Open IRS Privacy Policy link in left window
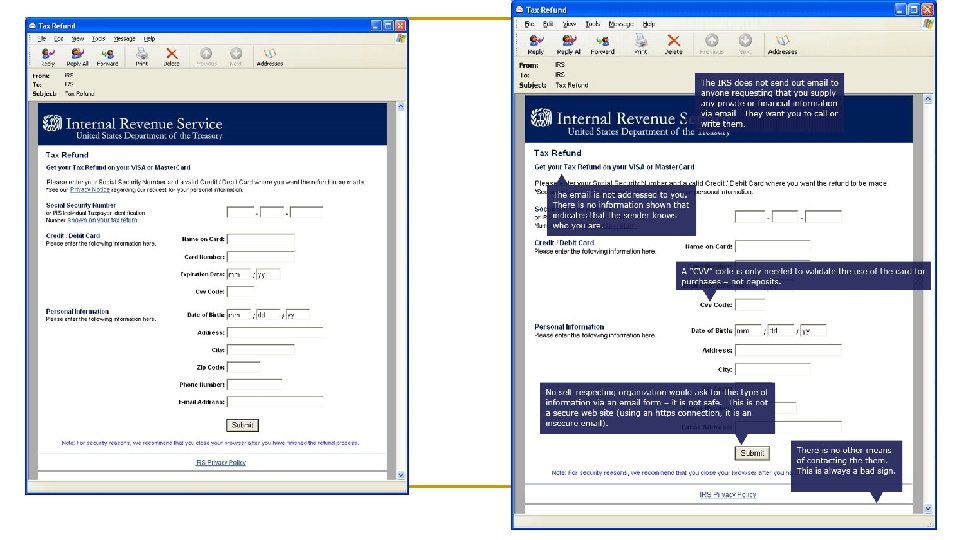Viewport: 960px width, 540px height. pos(220,462)
